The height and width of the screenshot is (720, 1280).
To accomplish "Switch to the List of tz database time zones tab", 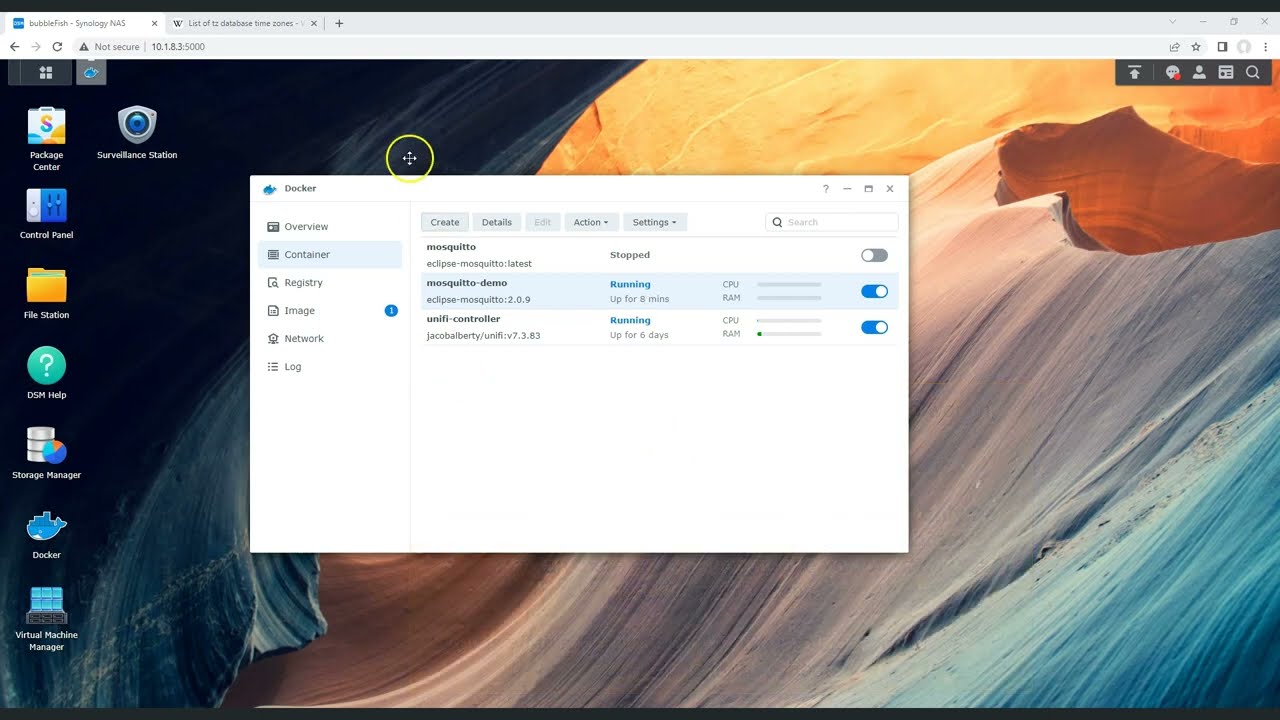I will coord(245,23).
